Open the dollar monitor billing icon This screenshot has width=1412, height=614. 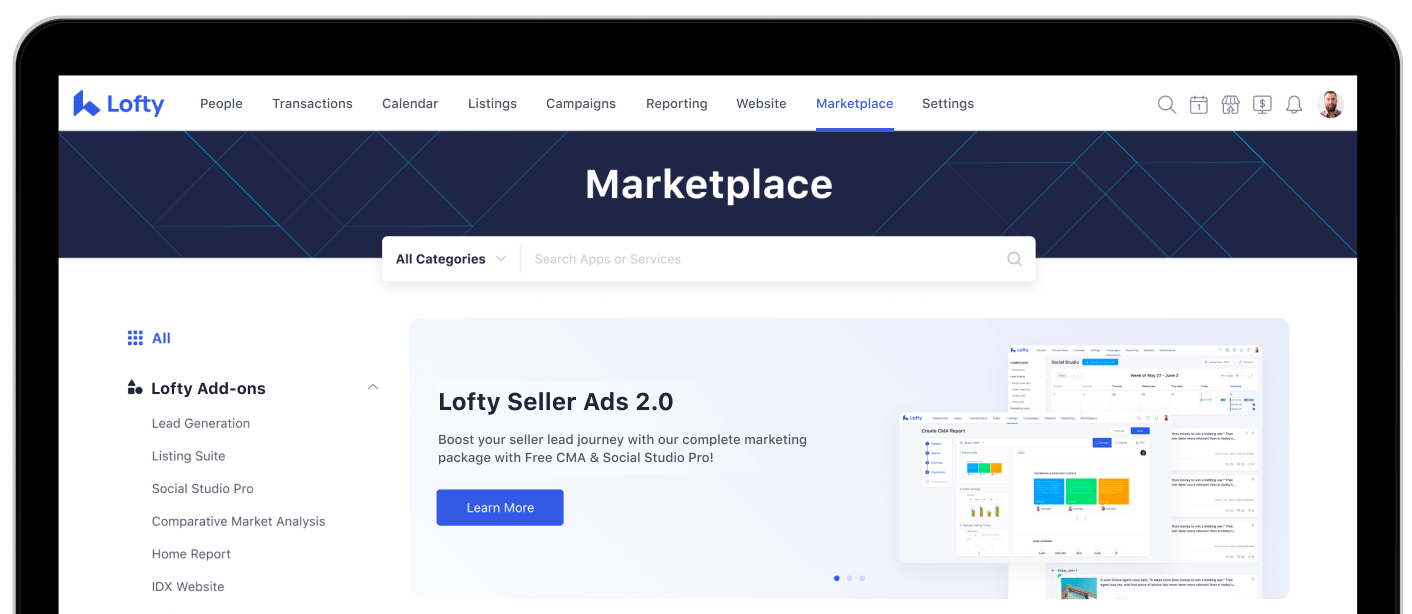tap(1262, 104)
